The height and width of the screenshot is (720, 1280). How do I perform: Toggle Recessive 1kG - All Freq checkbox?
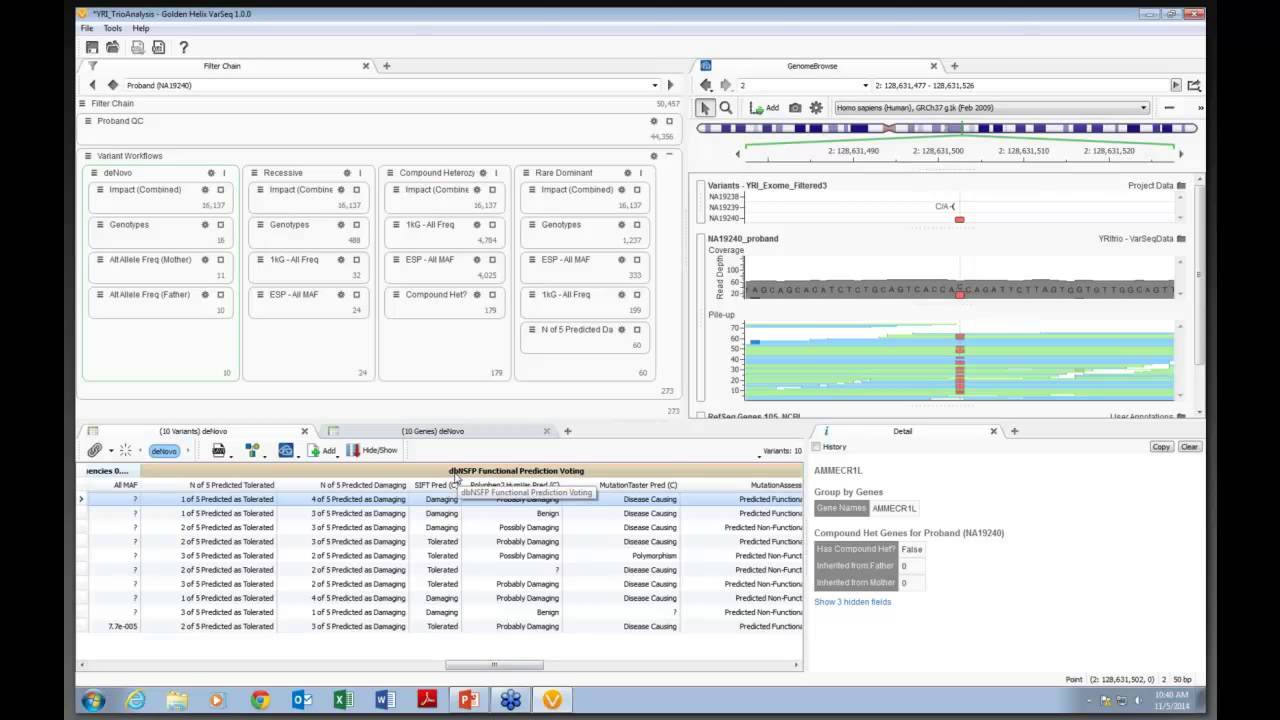[x=356, y=260]
